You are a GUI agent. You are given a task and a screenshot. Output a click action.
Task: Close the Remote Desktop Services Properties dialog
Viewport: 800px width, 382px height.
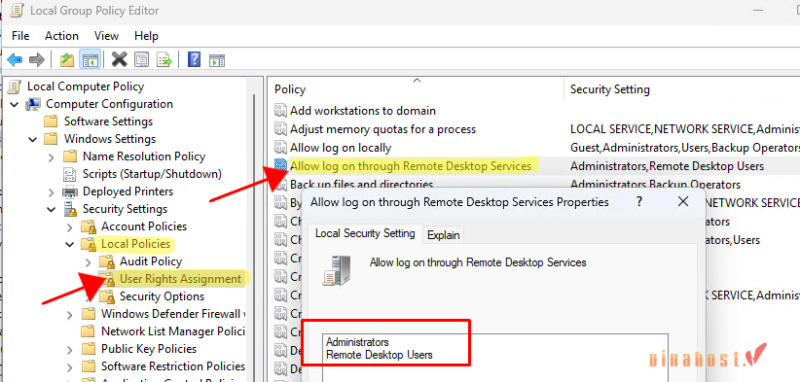click(683, 201)
